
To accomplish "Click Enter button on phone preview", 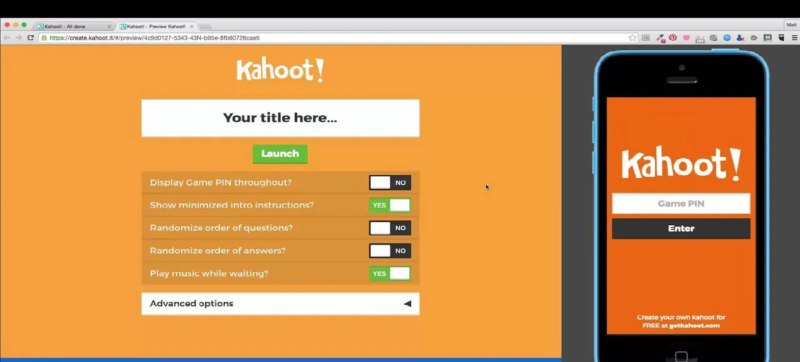I will click(x=681, y=228).
